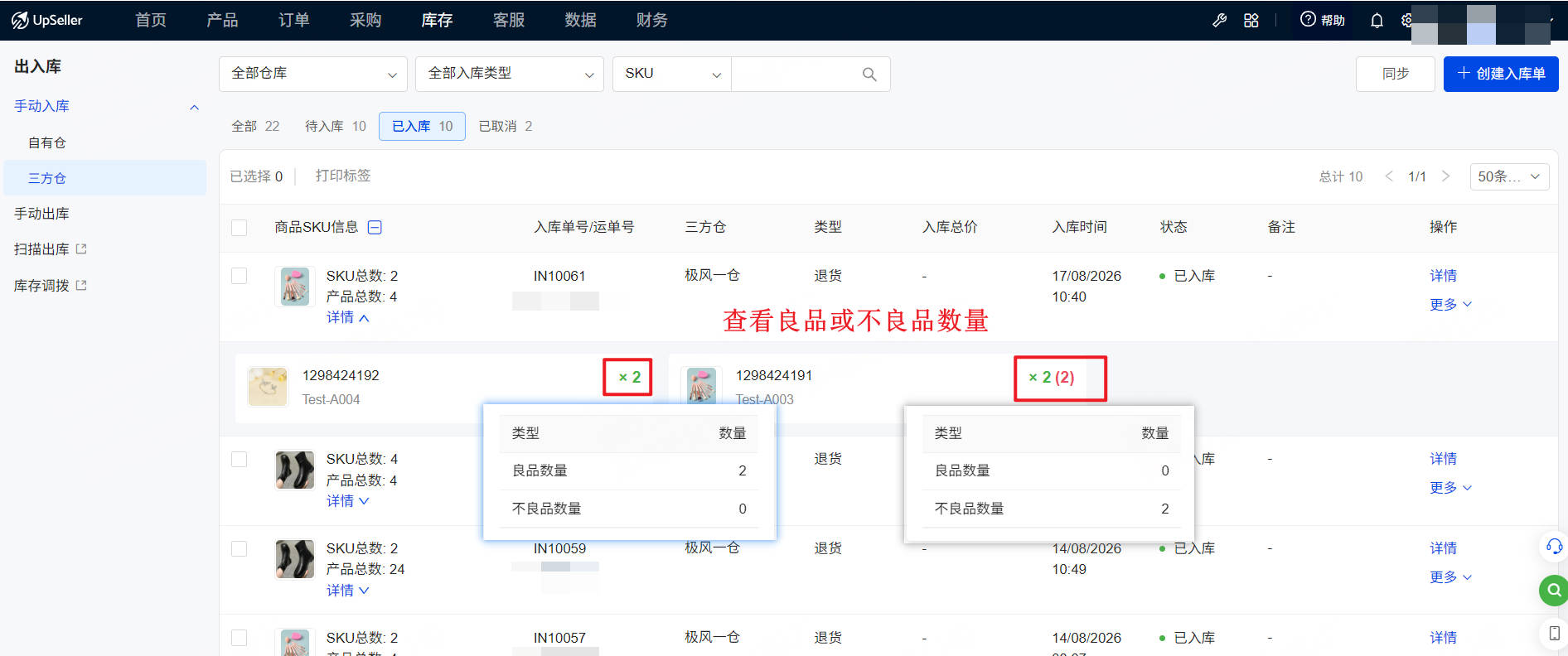Check the IN10057 row checkbox

click(x=240, y=638)
